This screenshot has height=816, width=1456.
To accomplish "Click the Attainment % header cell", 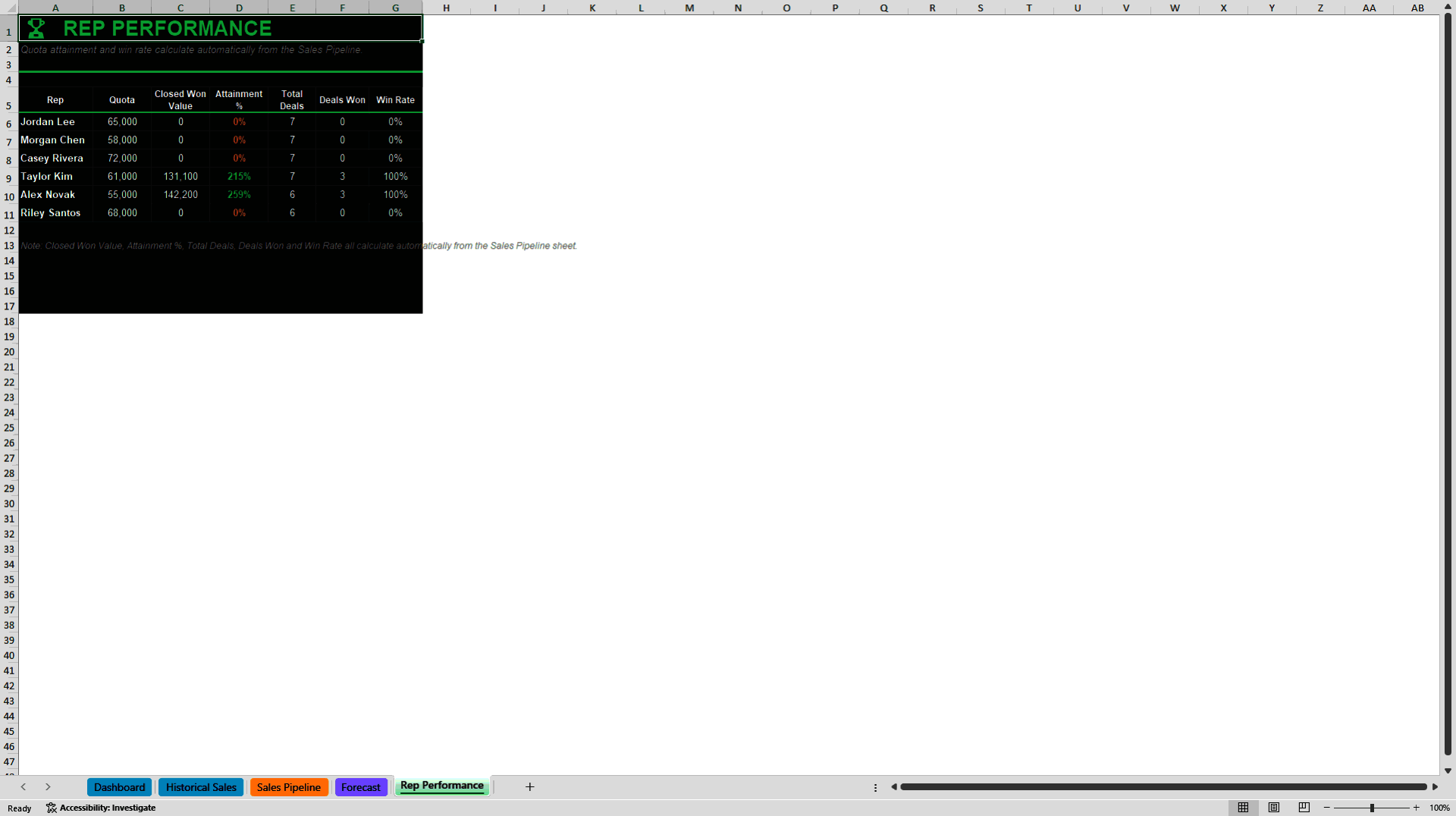I will point(239,99).
